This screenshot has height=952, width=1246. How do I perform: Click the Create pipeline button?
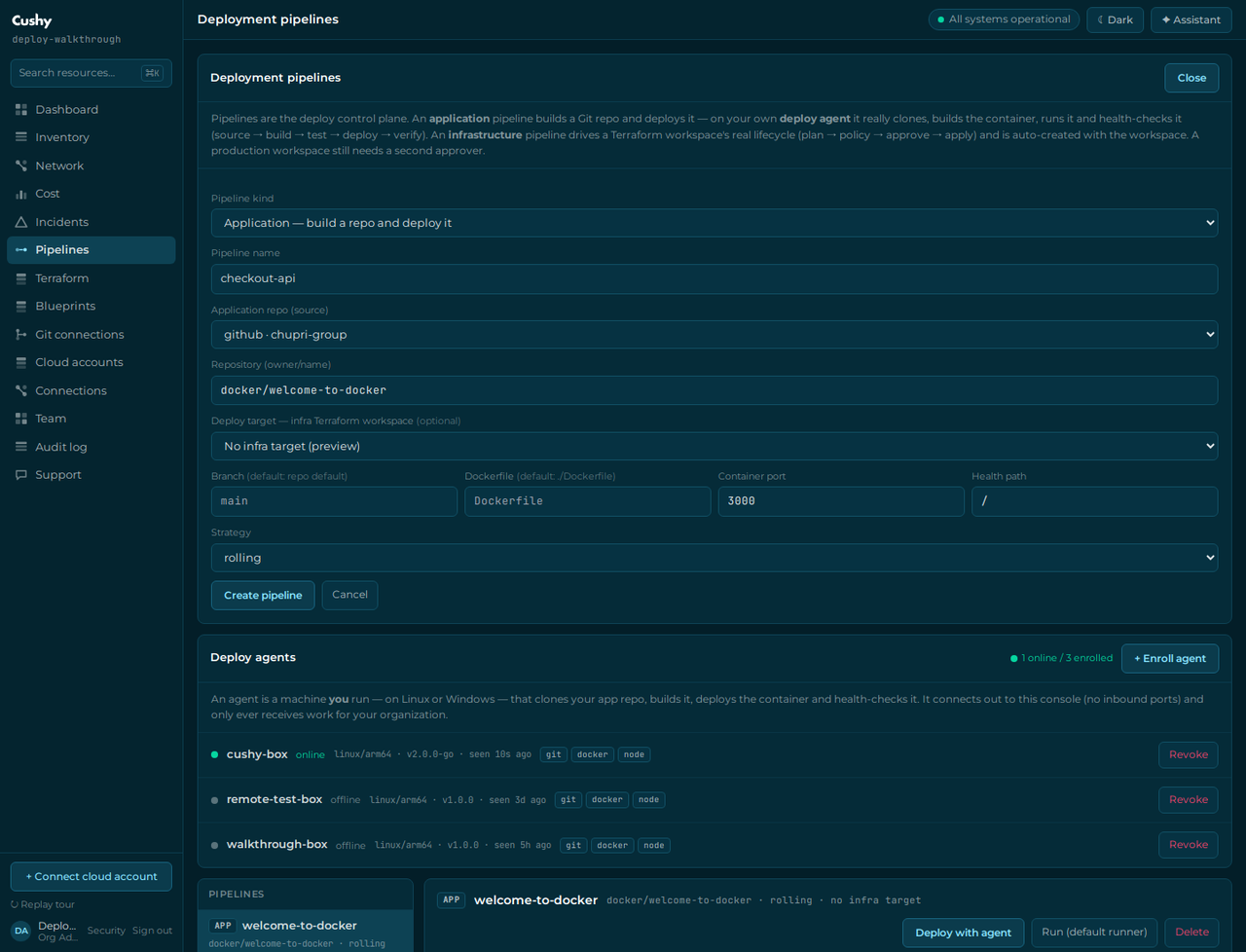pos(263,595)
